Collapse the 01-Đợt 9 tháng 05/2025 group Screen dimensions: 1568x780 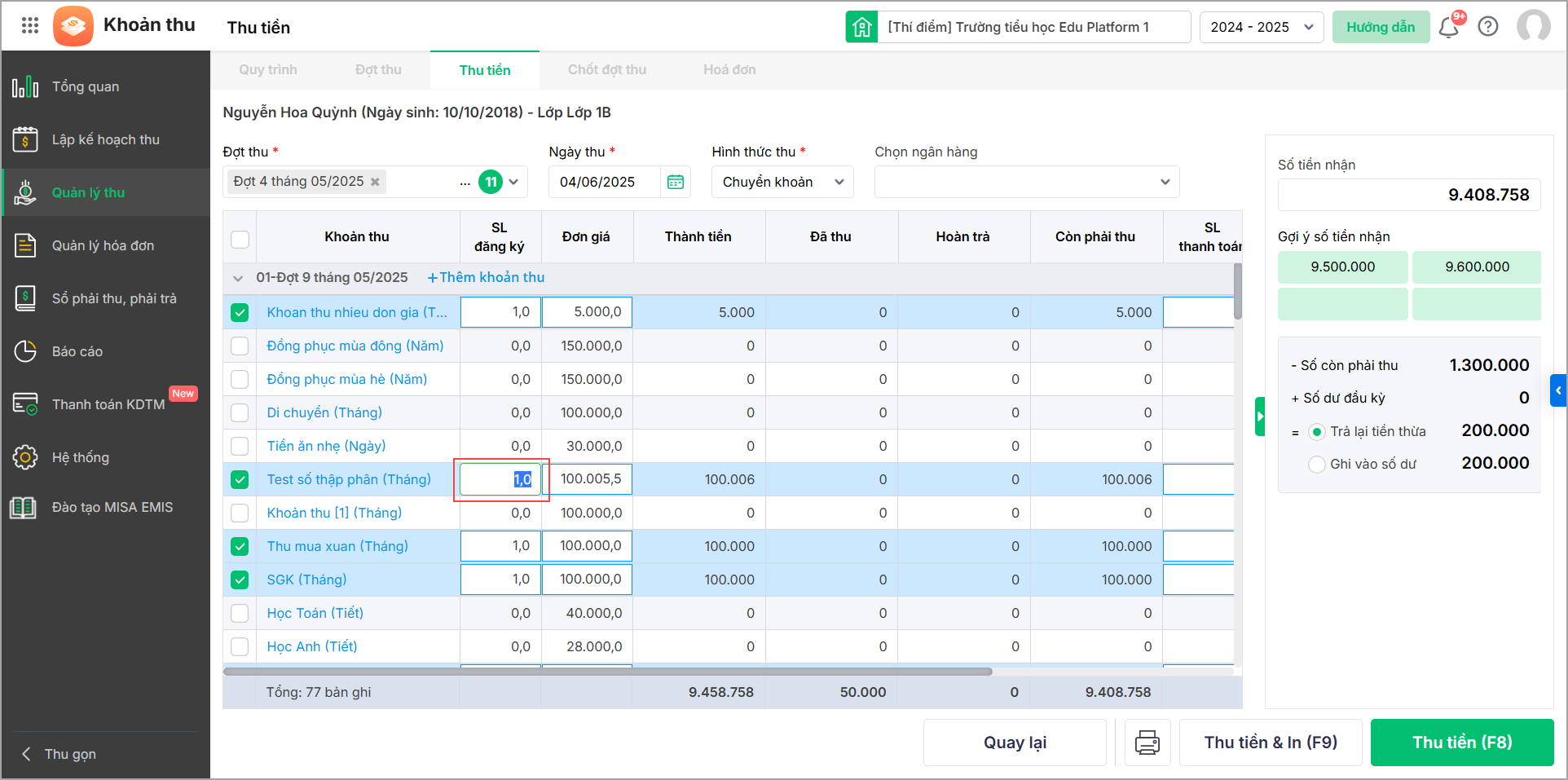tap(238, 278)
